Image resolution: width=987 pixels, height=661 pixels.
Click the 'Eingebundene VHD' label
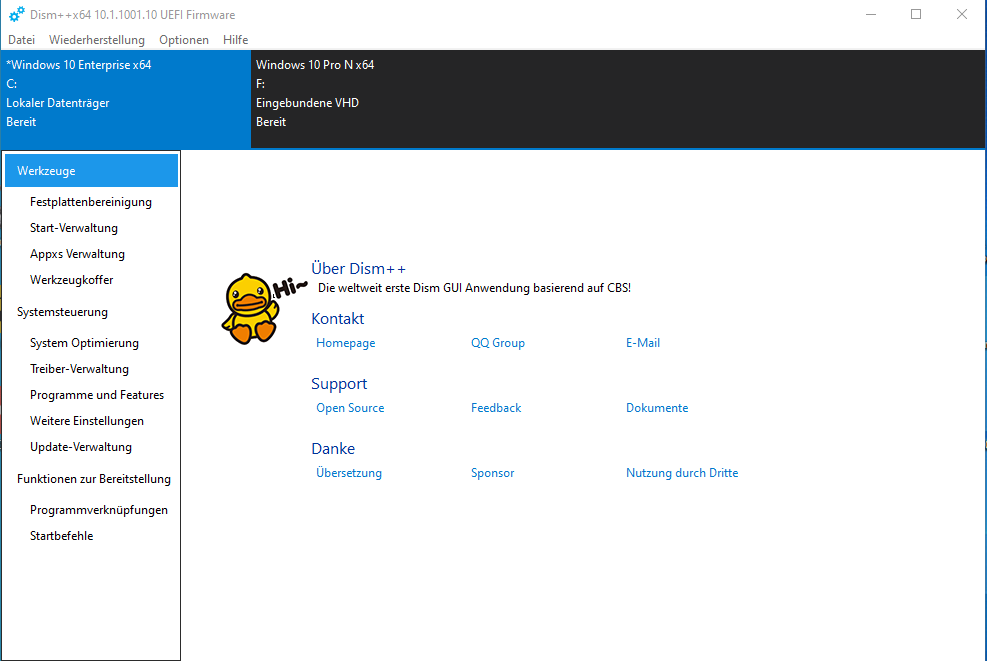307,103
